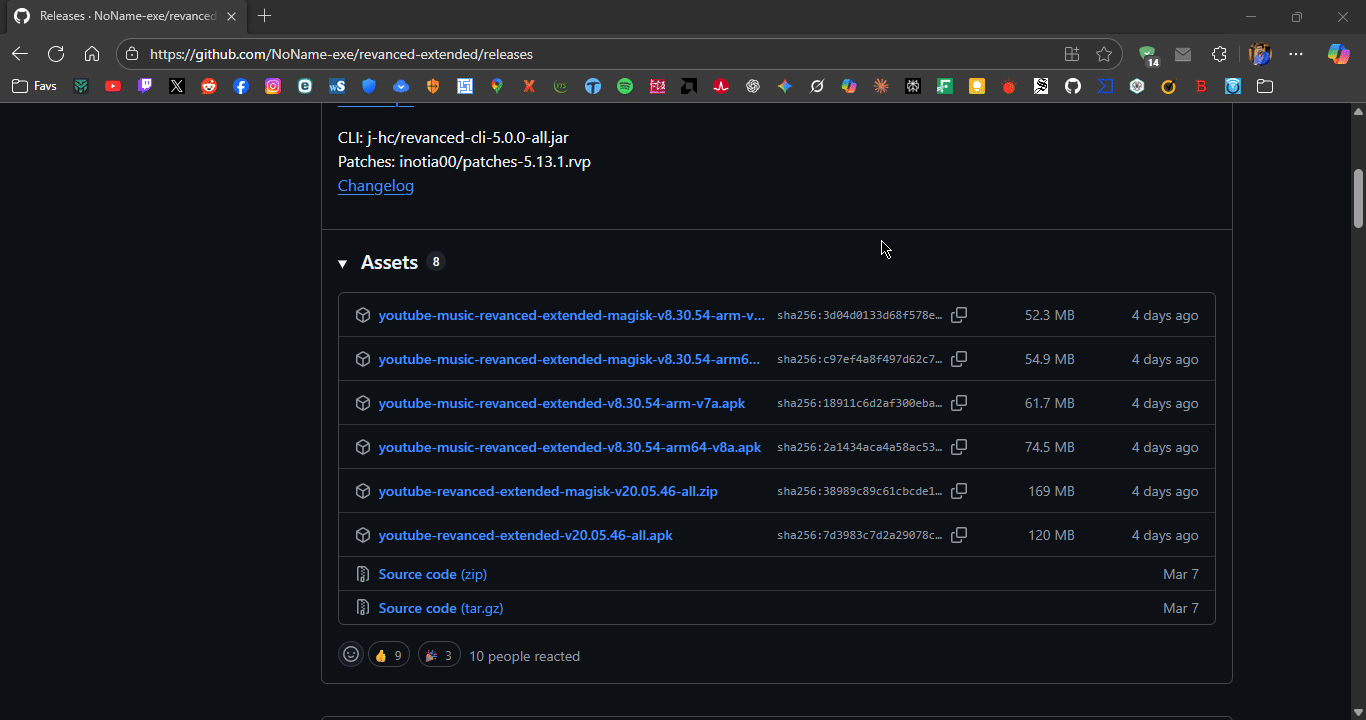Add page to favorites star icon
Image resolution: width=1366 pixels, height=720 pixels.
pos(1104,54)
